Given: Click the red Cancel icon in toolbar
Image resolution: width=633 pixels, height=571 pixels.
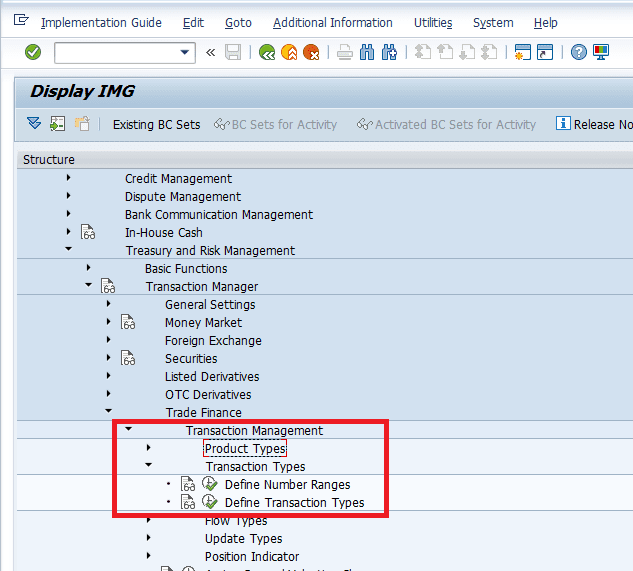Looking at the screenshot, I should pos(311,52).
